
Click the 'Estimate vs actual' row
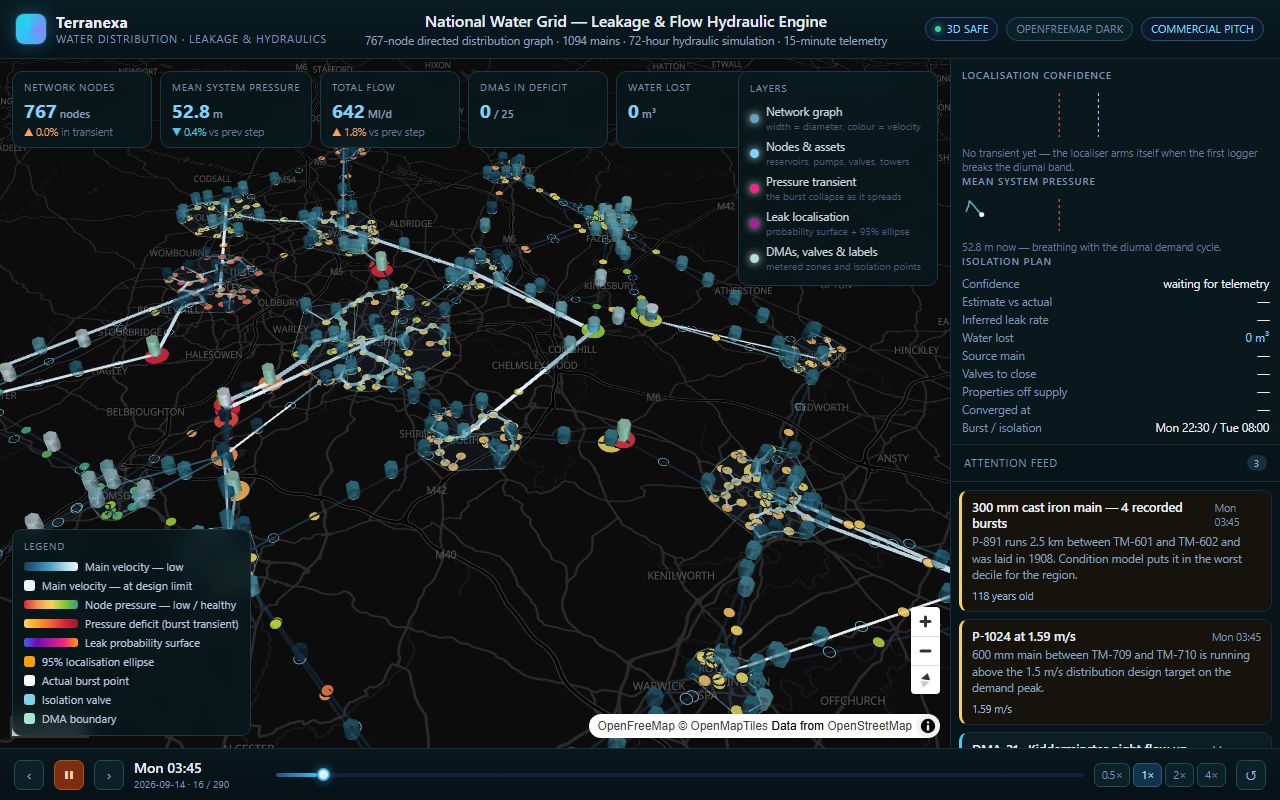1115,302
